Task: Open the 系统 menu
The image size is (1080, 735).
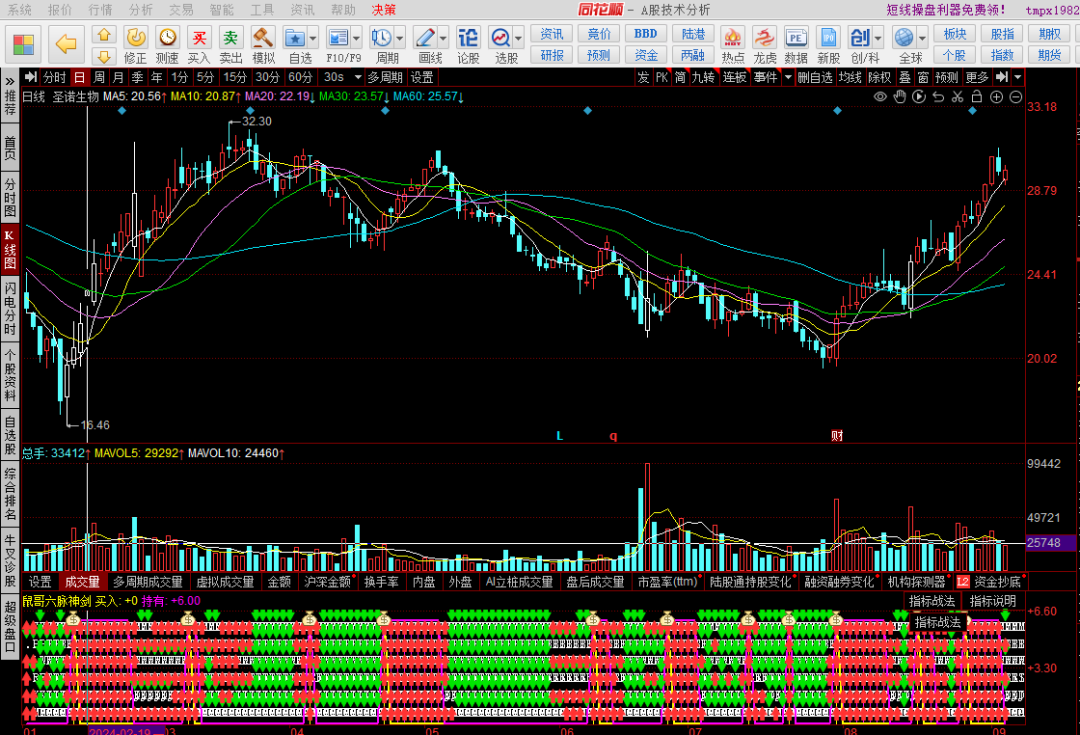Action: 20,10
